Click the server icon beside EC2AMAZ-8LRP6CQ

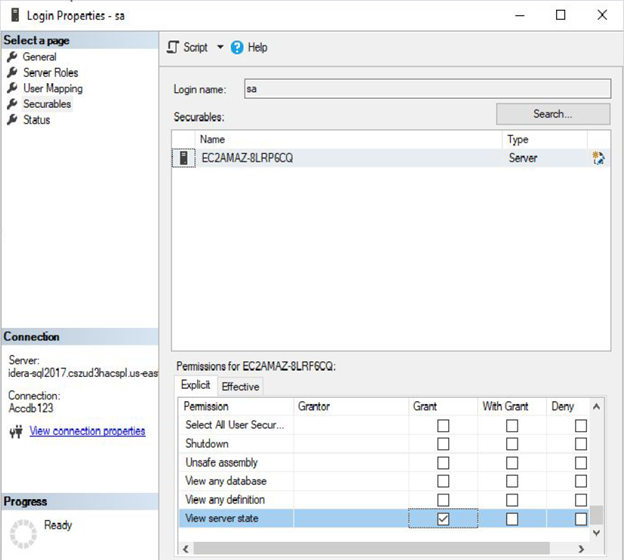pyautogui.click(x=184, y=158)
